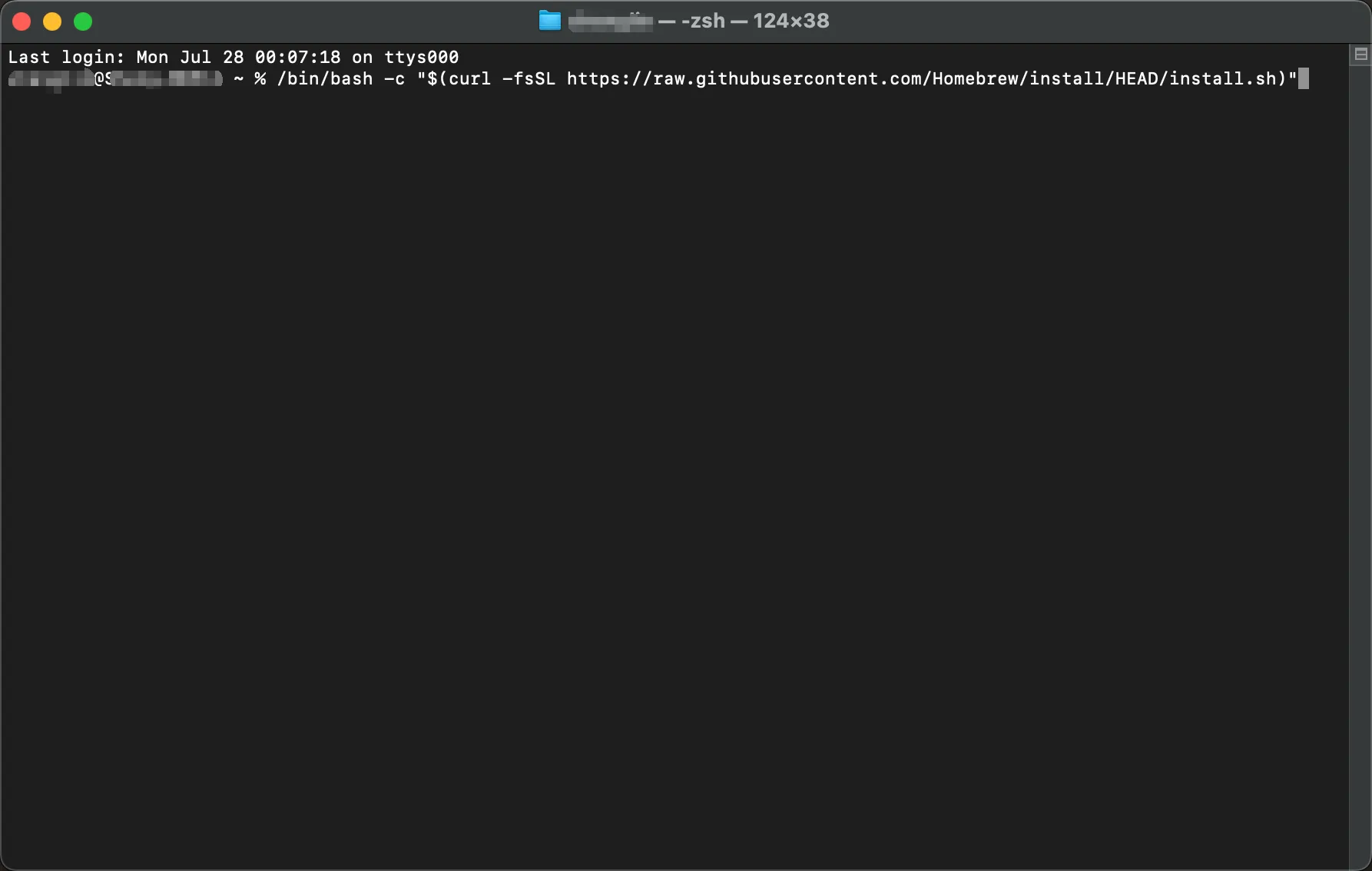The width and height of the screenshot is (1372, 871).
Task: Click the "00:07:18" login timestamp
Action: coord(297,58)
